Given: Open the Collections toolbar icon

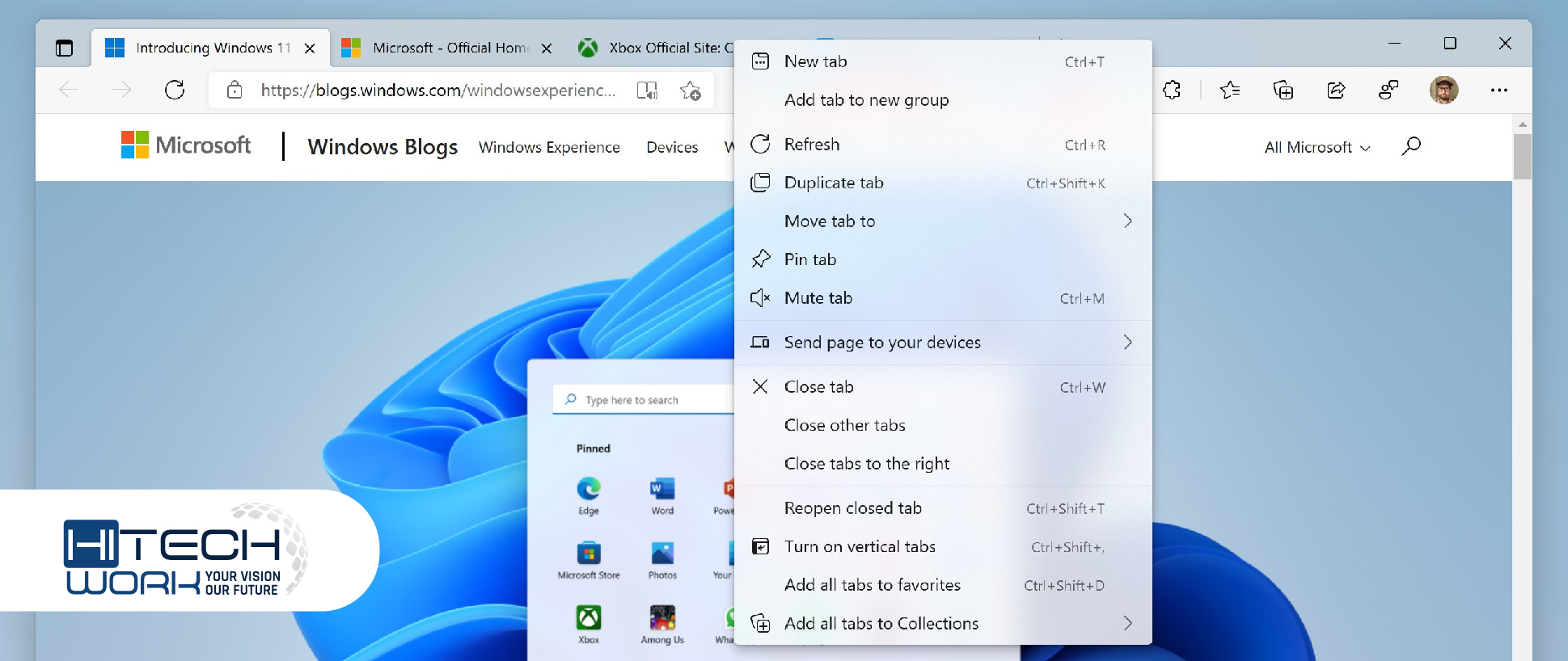Looking at the screenshot, I should pyautogui.click(x=1283, y=90).
